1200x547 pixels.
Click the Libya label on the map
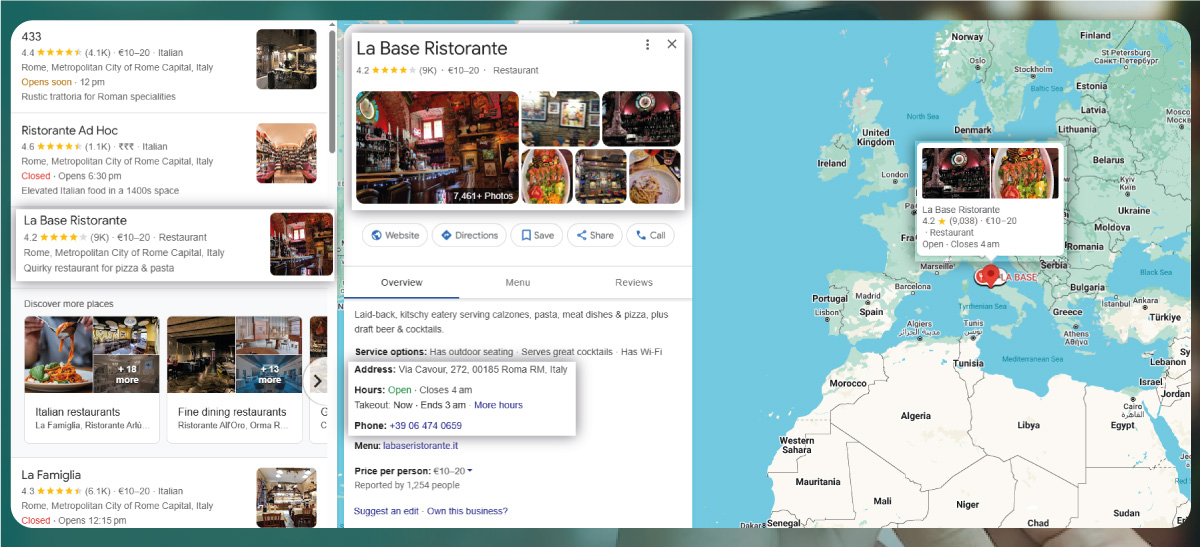[x=1028, y=425]
